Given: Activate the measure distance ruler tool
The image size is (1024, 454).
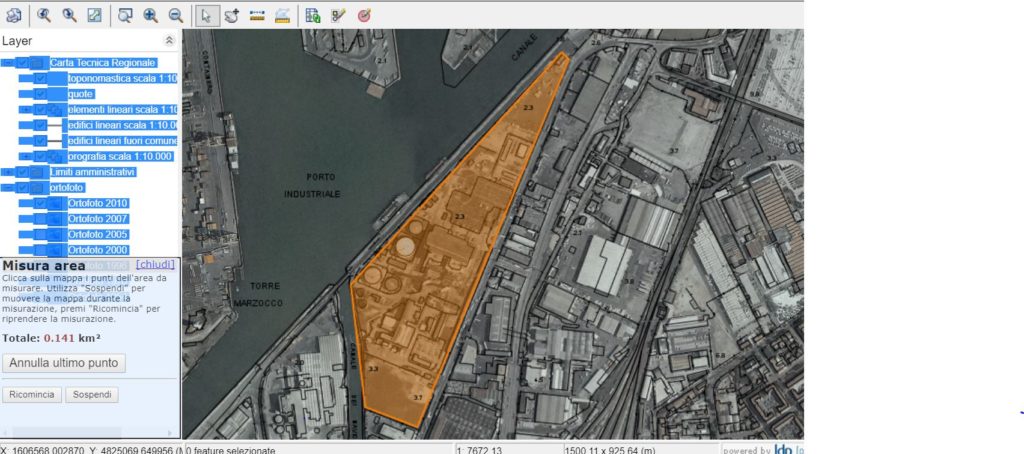Looking at the screenshot, I should click(x=257, y=15).
